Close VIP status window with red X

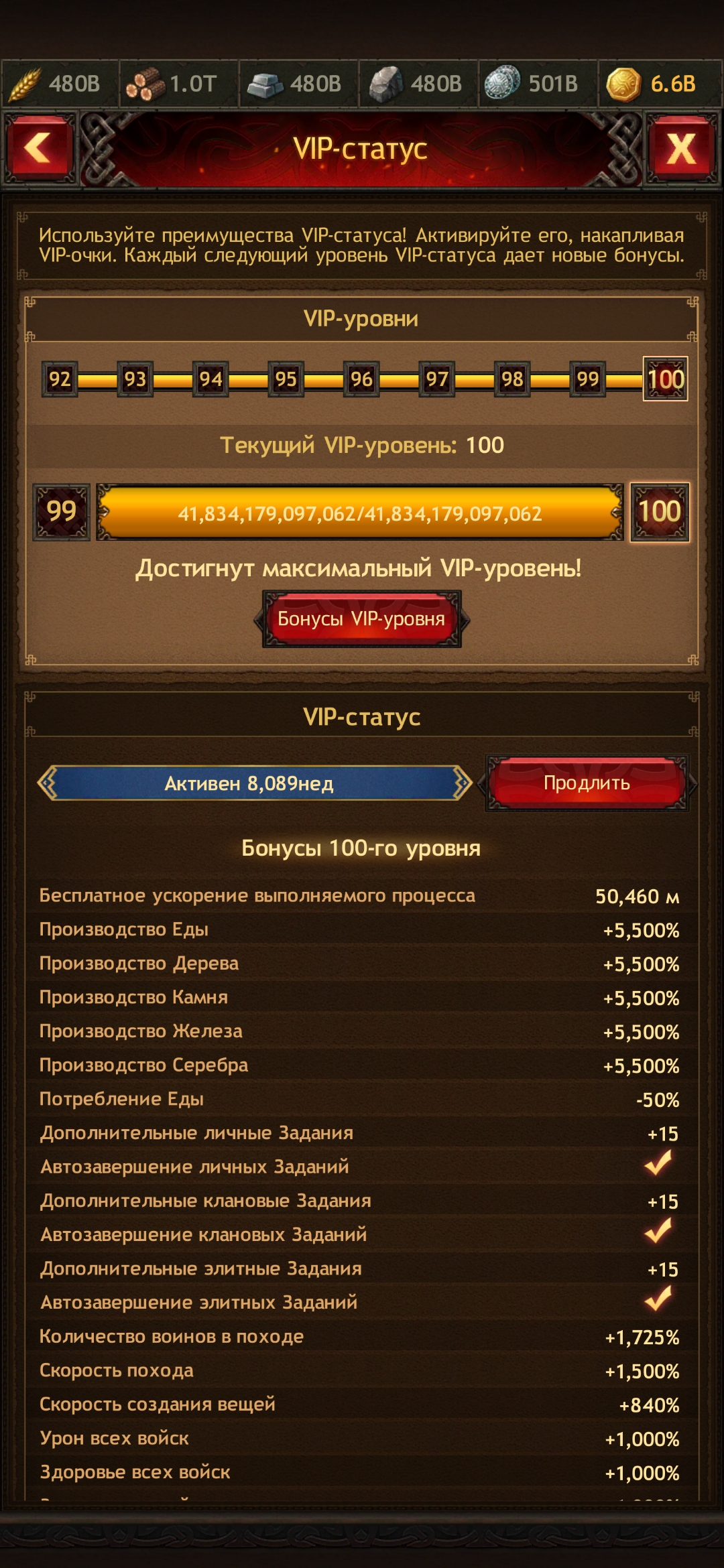(681, 148)
